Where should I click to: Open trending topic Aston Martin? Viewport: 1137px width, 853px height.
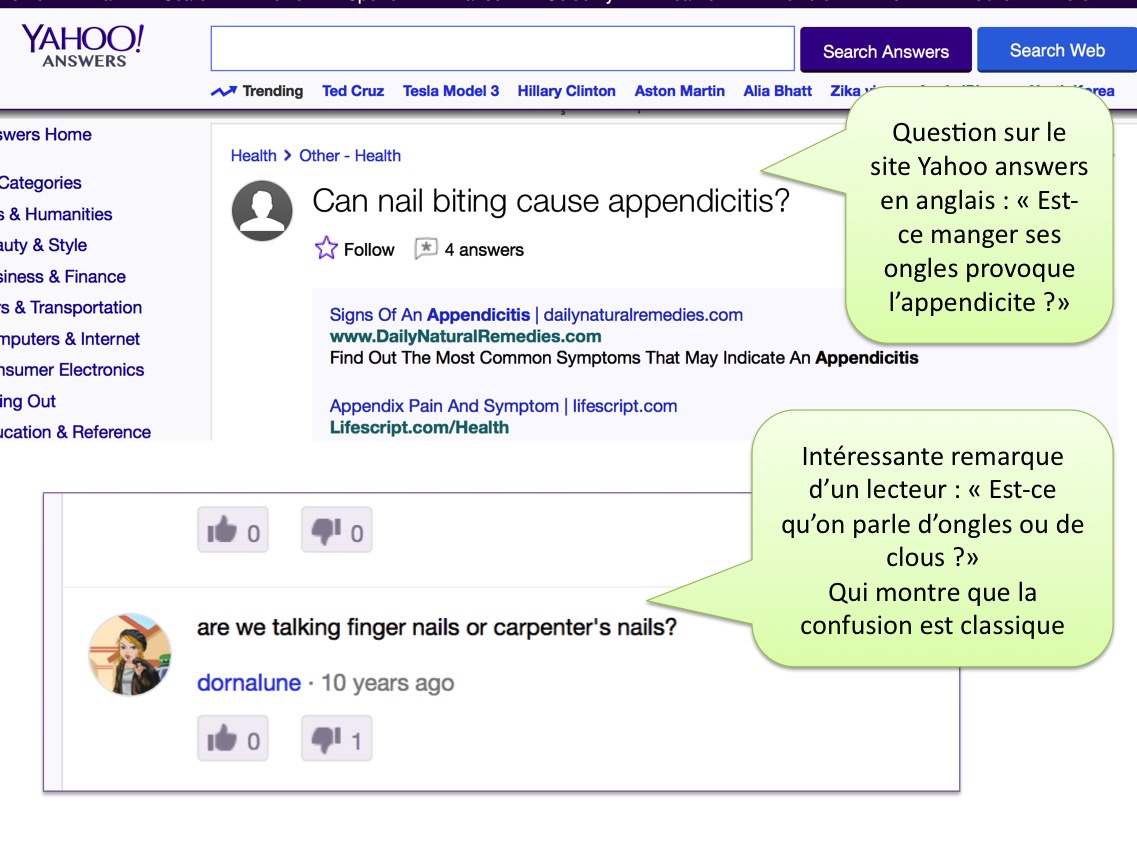tap(679, 91)
